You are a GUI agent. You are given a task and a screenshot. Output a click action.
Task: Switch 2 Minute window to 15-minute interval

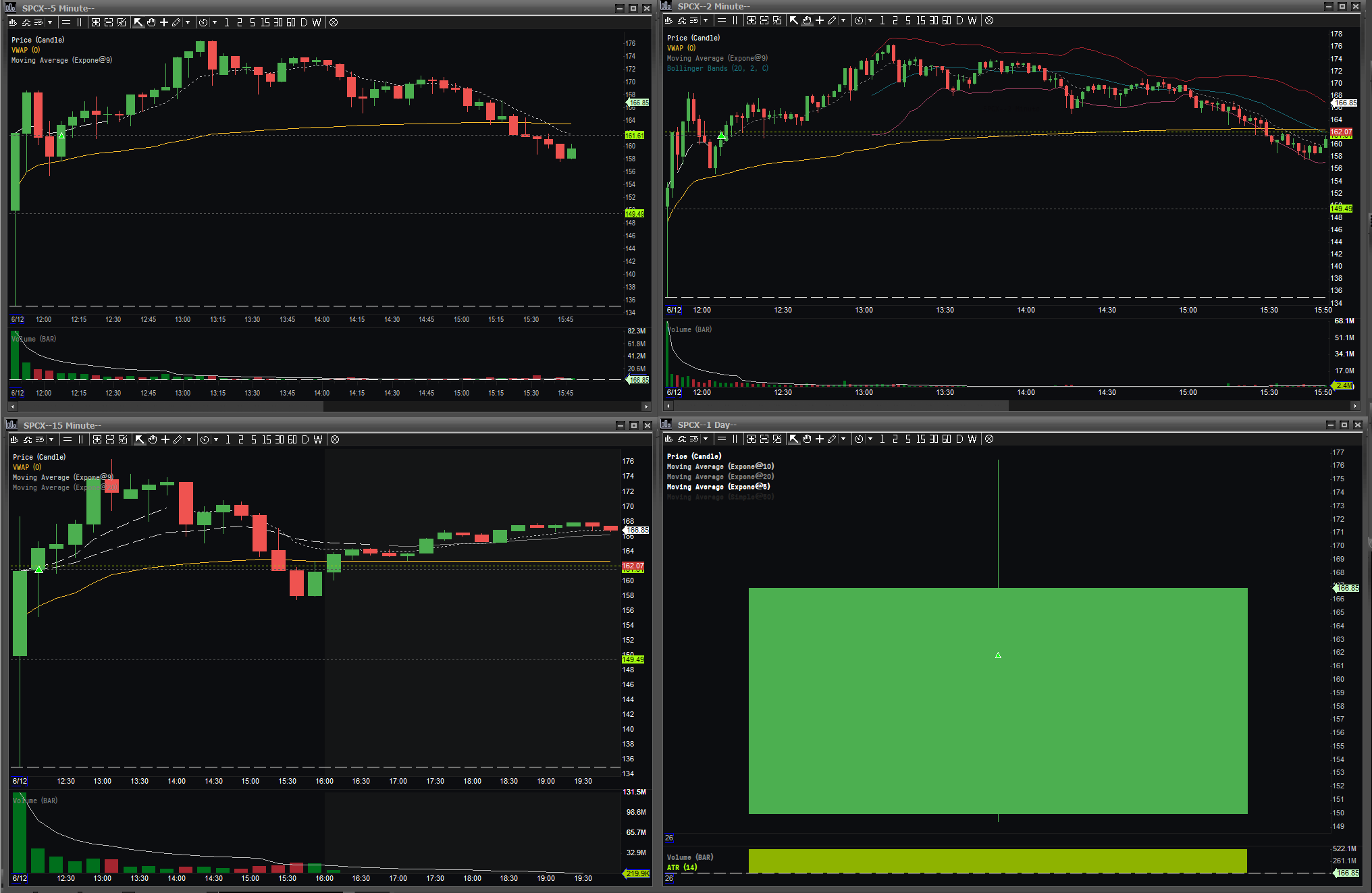click(x=920, y=20)
